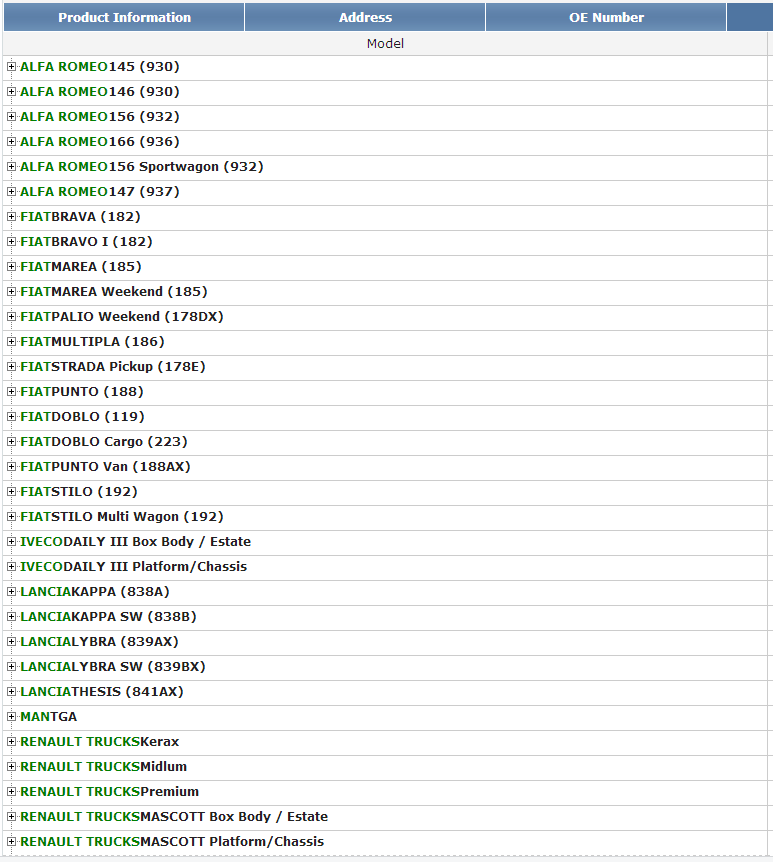This screenshot has height=862, width=773.
Task: Select RENAULT TRUCKS Premium row text
Action: 109,792
